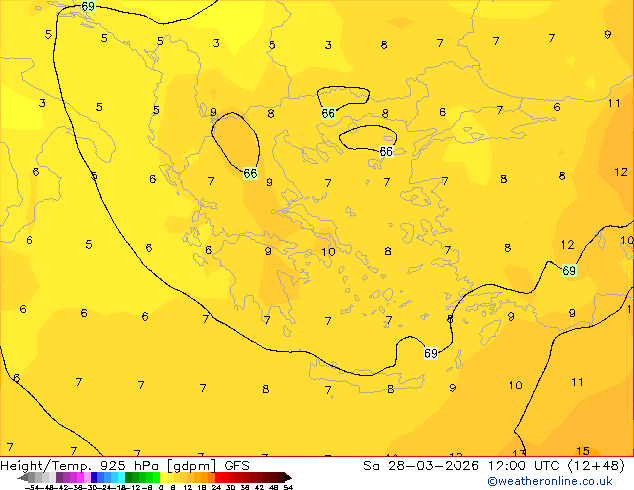Click the '925 hPa' pressure level text
This screenshot has height=490, width=634.
129,466
